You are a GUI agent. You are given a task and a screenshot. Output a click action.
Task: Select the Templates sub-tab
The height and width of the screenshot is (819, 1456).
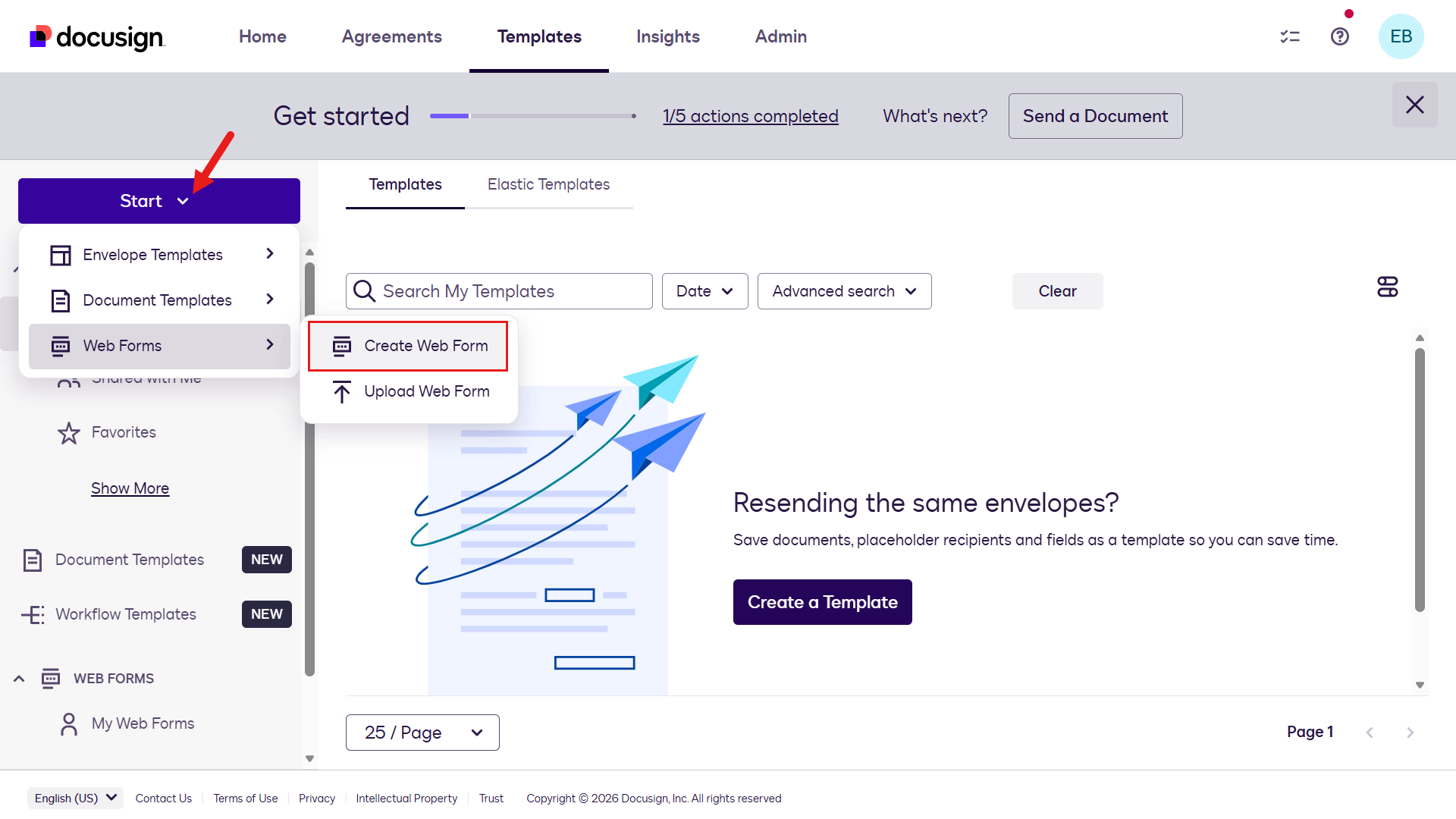pos(405,184)
